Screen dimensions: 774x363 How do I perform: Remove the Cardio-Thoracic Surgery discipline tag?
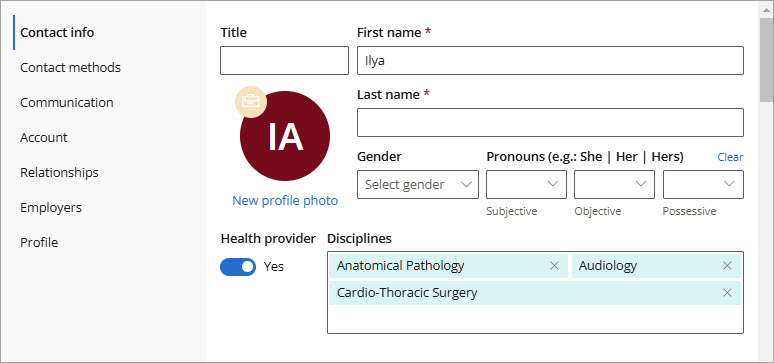pos(727,292)
